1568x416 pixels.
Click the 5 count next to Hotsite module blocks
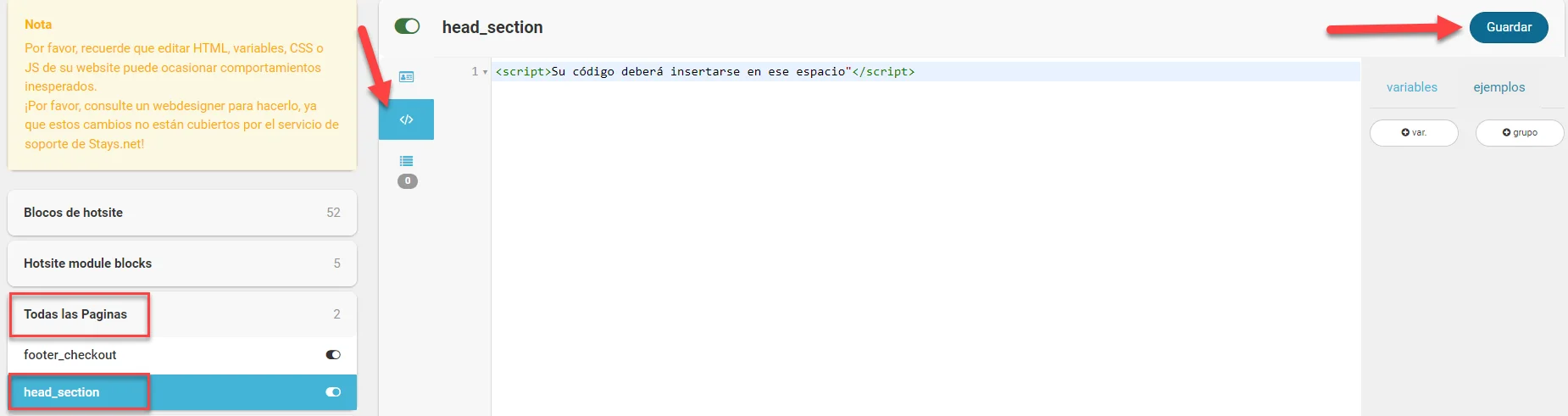pos(337,263)
